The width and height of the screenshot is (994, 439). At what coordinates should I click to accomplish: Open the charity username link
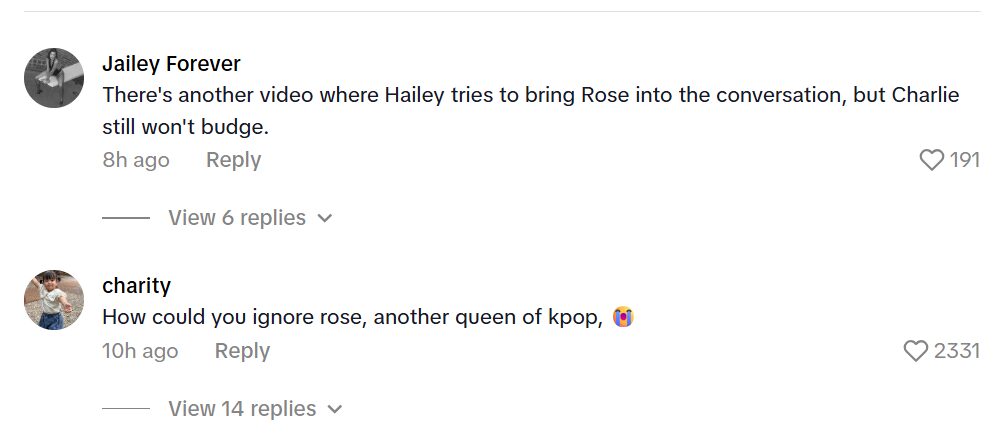click(x=136, y=286)
